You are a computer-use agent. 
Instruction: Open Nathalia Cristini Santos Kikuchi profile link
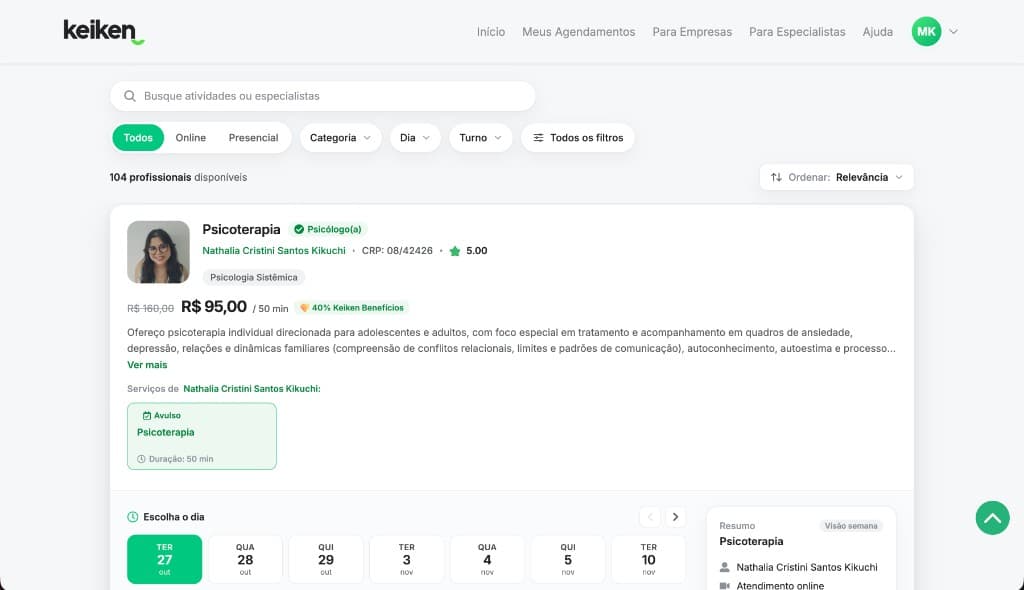point(274,251)
